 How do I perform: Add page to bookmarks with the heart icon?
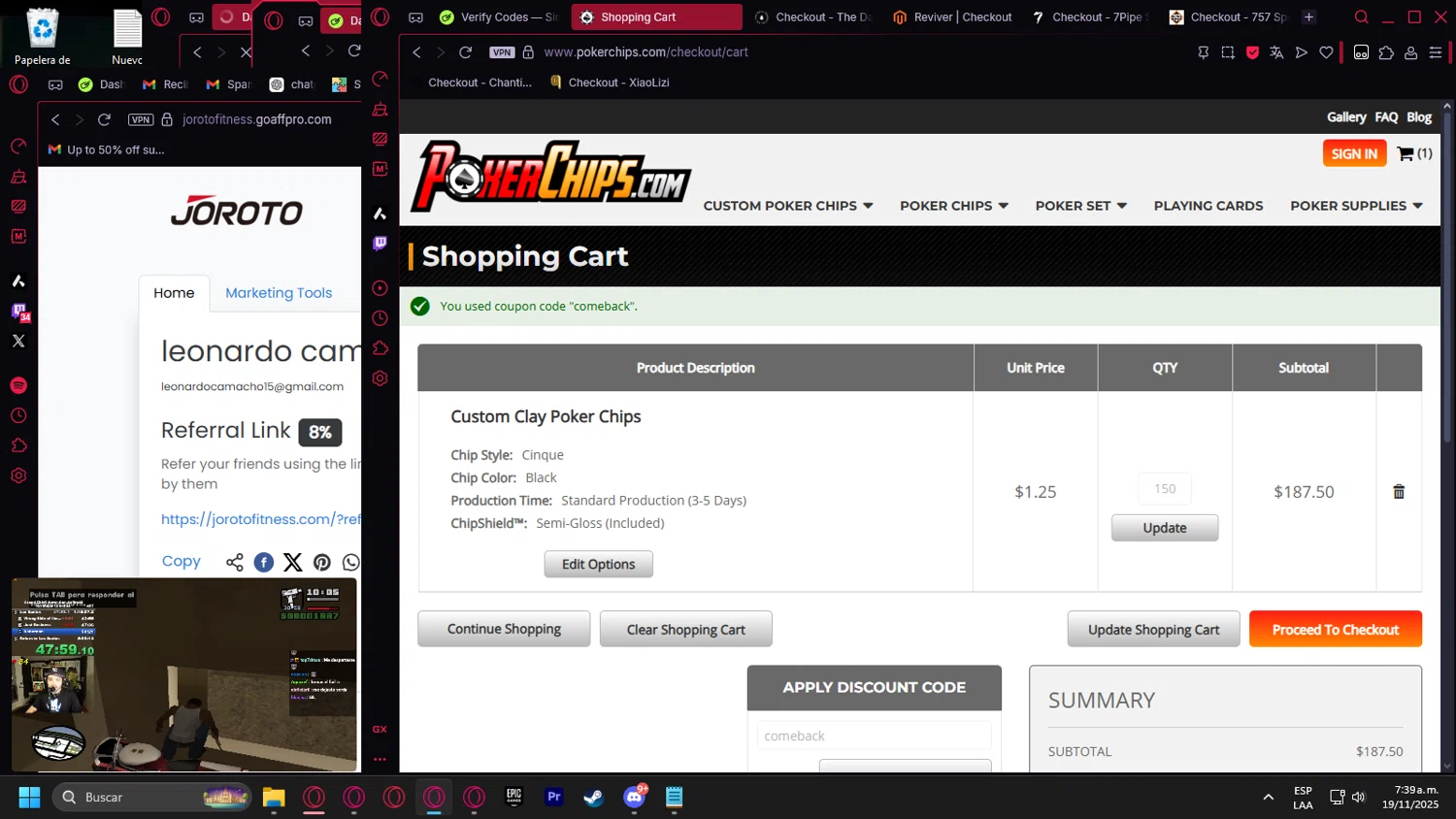1326,52
